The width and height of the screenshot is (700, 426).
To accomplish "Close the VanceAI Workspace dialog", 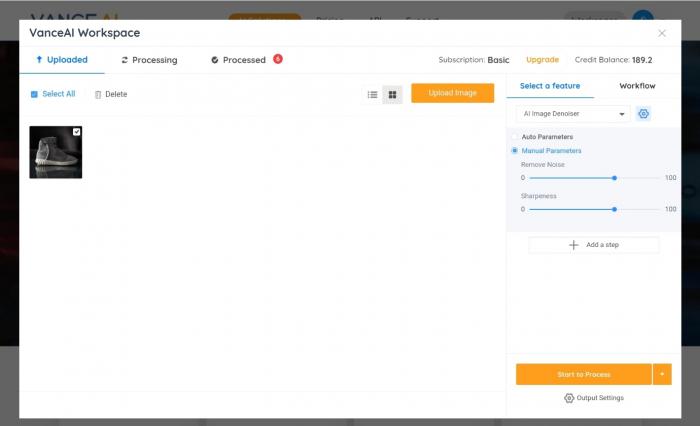I will point(662,33).
